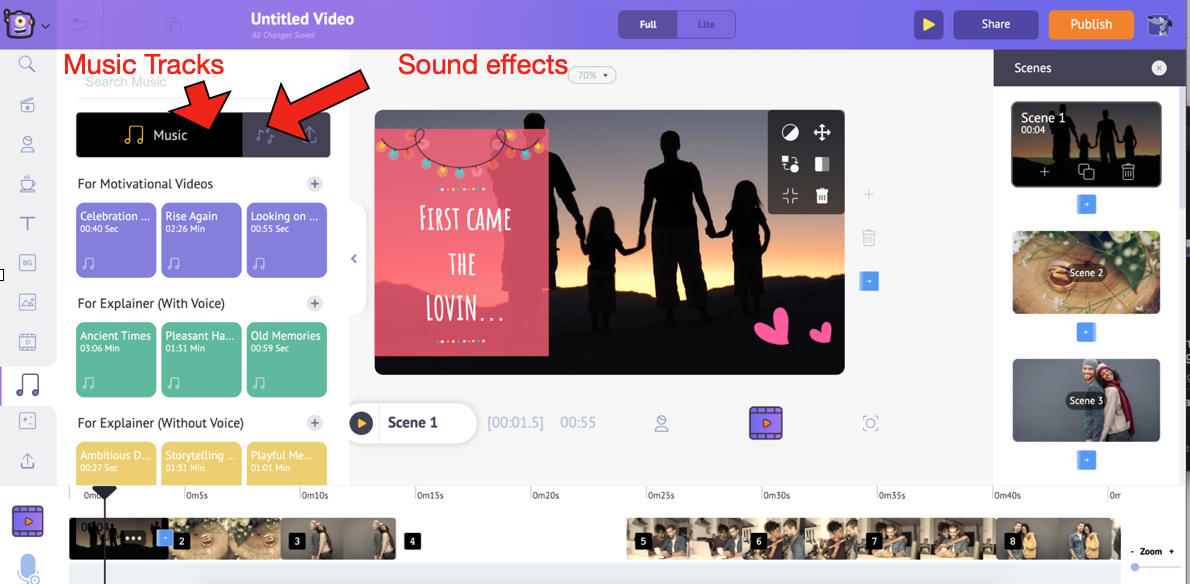Select the Scene 2 thumbnail
The height and width of the screenshot is (584, 1190).
tap(1086, 272)
